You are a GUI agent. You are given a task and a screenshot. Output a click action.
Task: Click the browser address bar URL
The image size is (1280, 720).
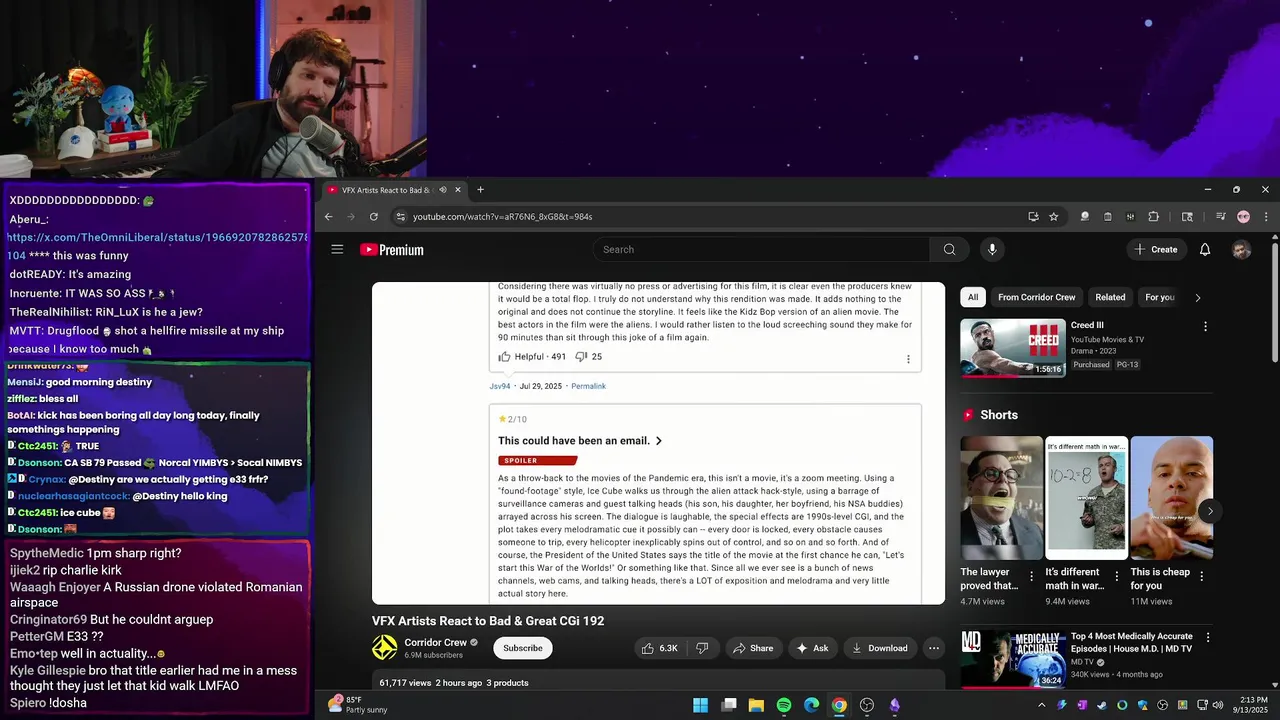pos(502,216)
